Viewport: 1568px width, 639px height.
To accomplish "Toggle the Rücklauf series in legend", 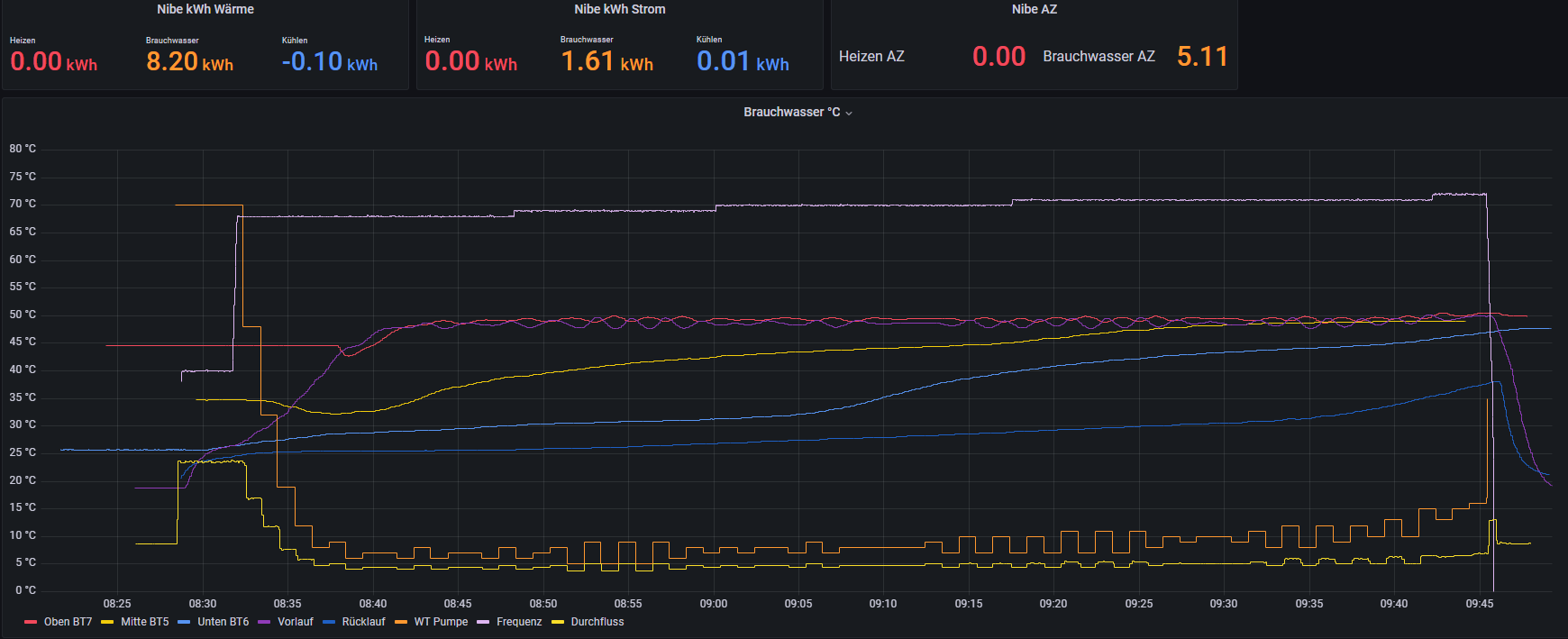I will click(363, 622).
